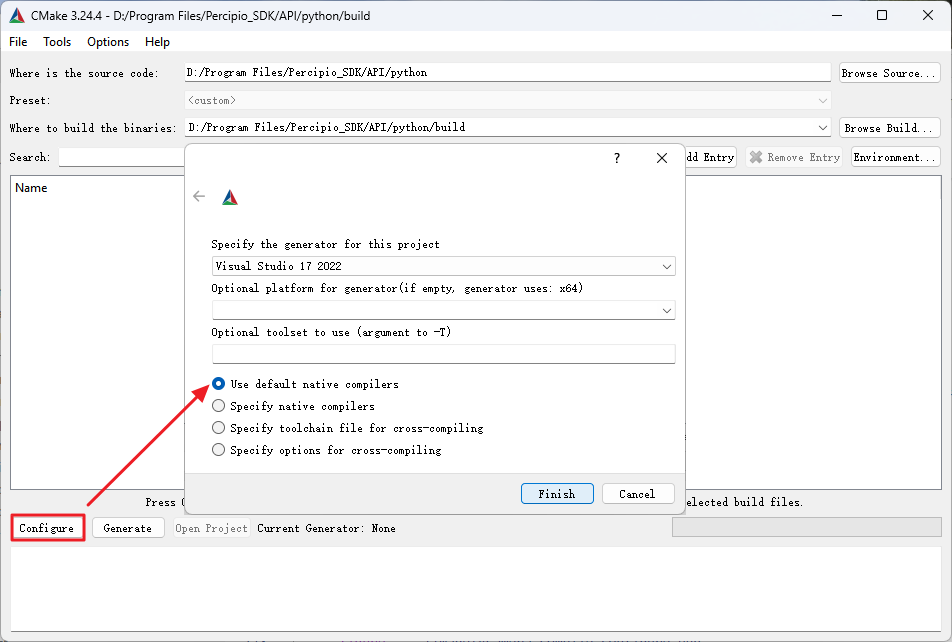
Task: Click the CMake icon in title bar
Action: click(16, 15)
